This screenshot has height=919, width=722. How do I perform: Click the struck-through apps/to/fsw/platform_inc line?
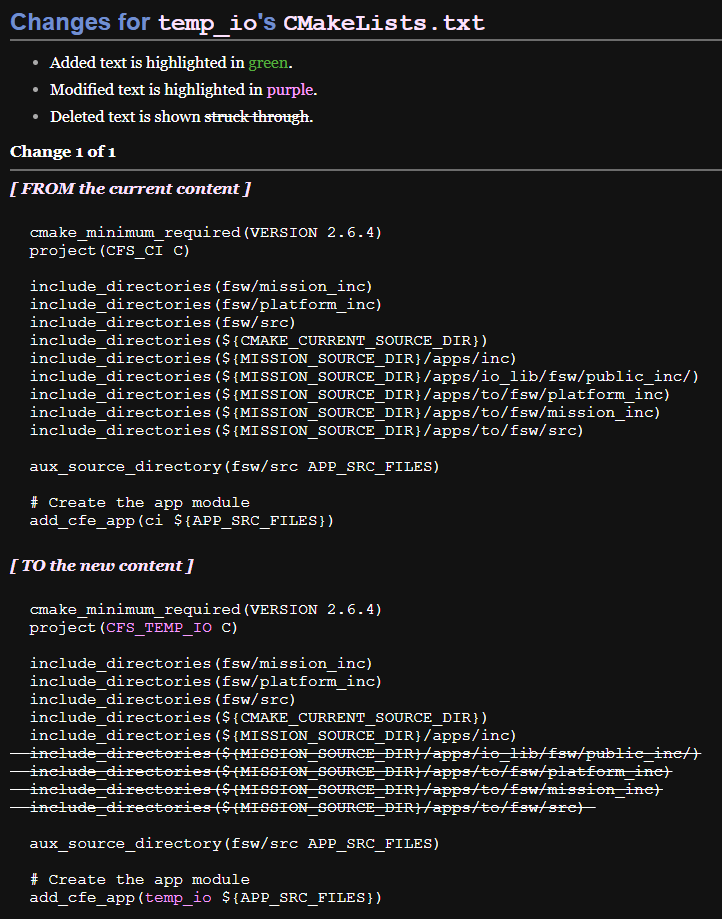(x=350, y=771)
